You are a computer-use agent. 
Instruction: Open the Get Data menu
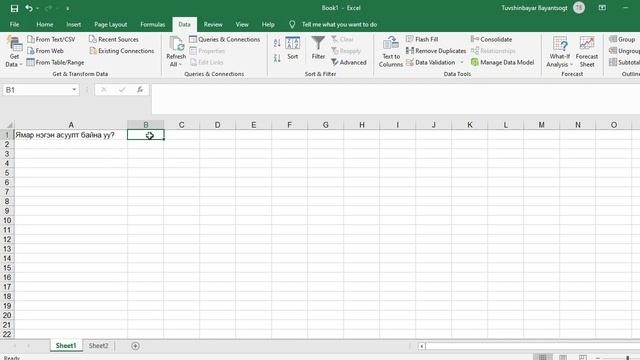[14, 51]
